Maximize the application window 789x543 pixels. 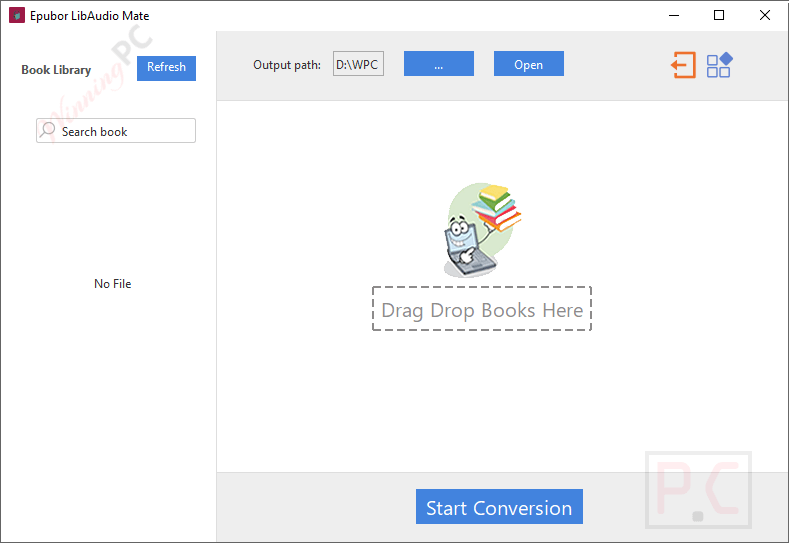click(x=719, y=15)
